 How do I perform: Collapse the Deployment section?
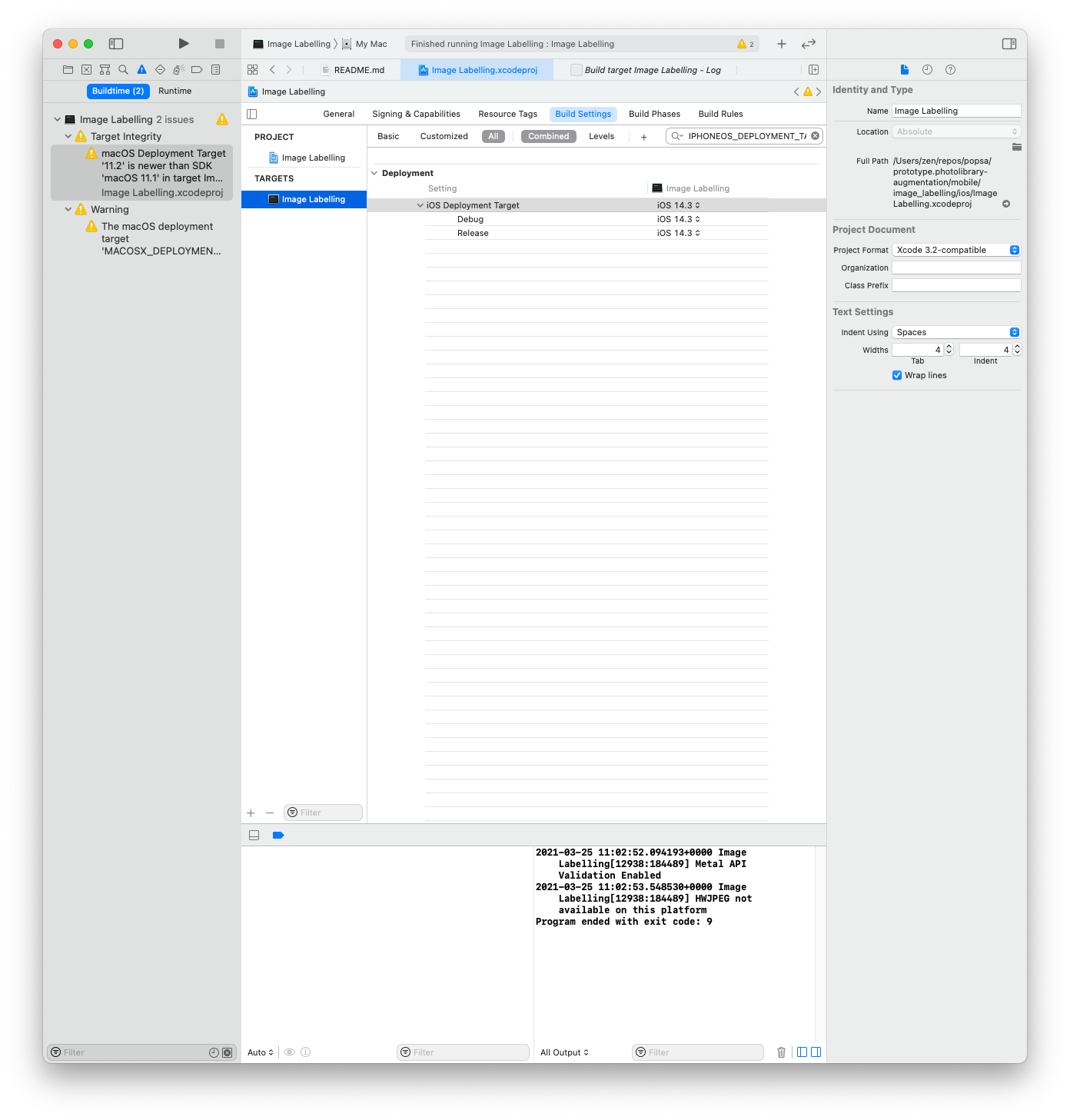click(374, 173)
